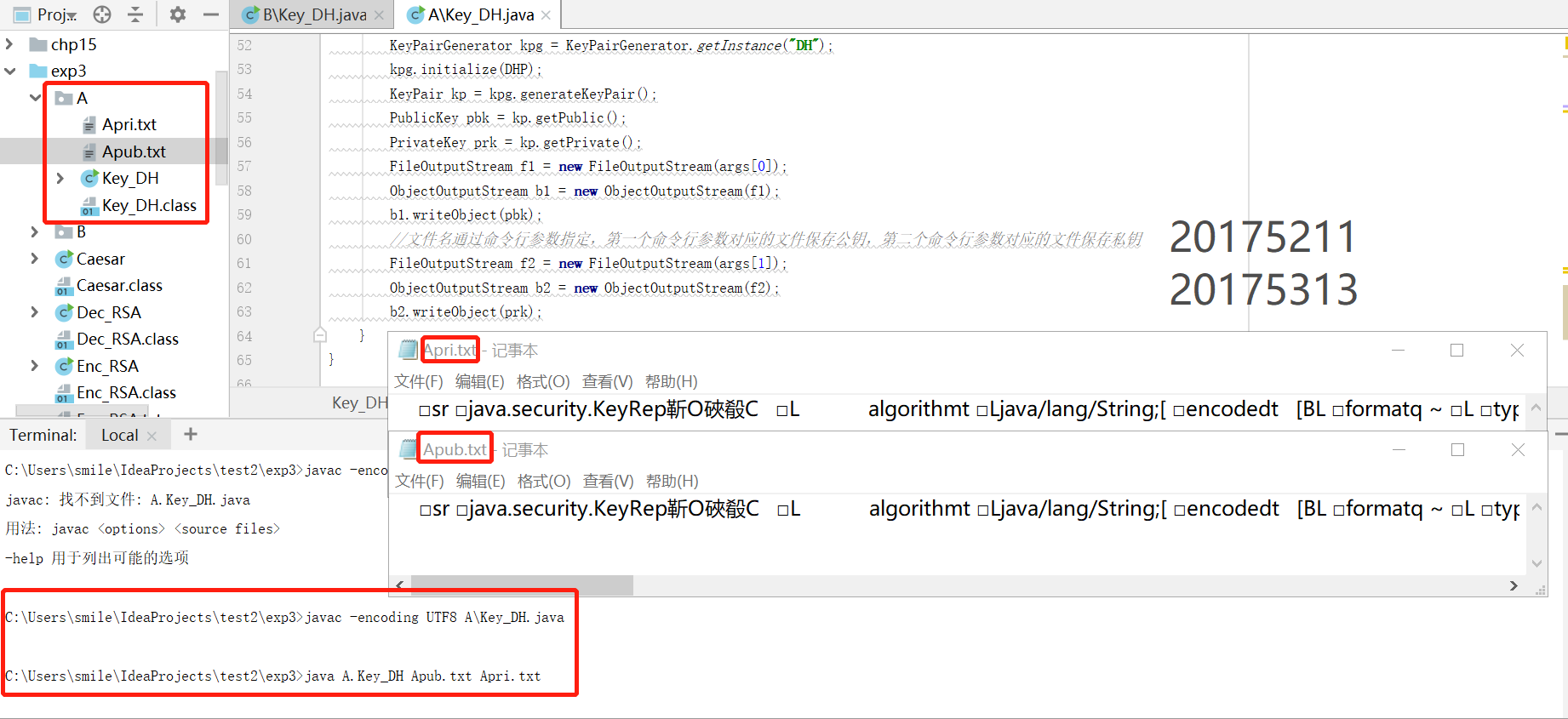Close the A\Key_DH.java tab

546,15
